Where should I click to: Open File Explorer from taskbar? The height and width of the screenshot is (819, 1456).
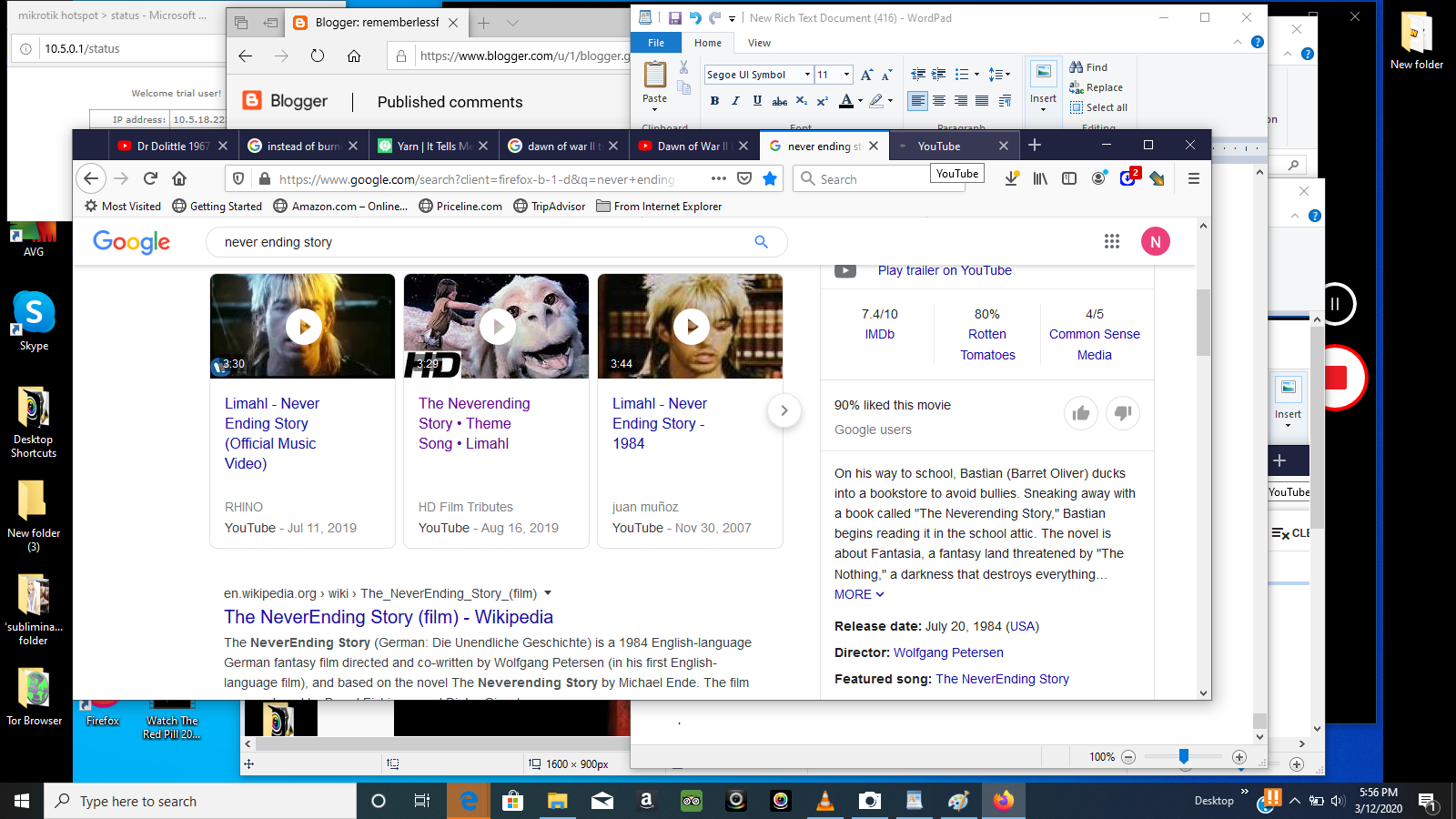(x=557, y=801)
